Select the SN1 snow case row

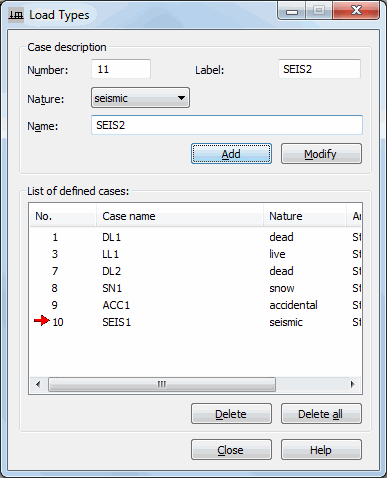(x=196, y=288)
